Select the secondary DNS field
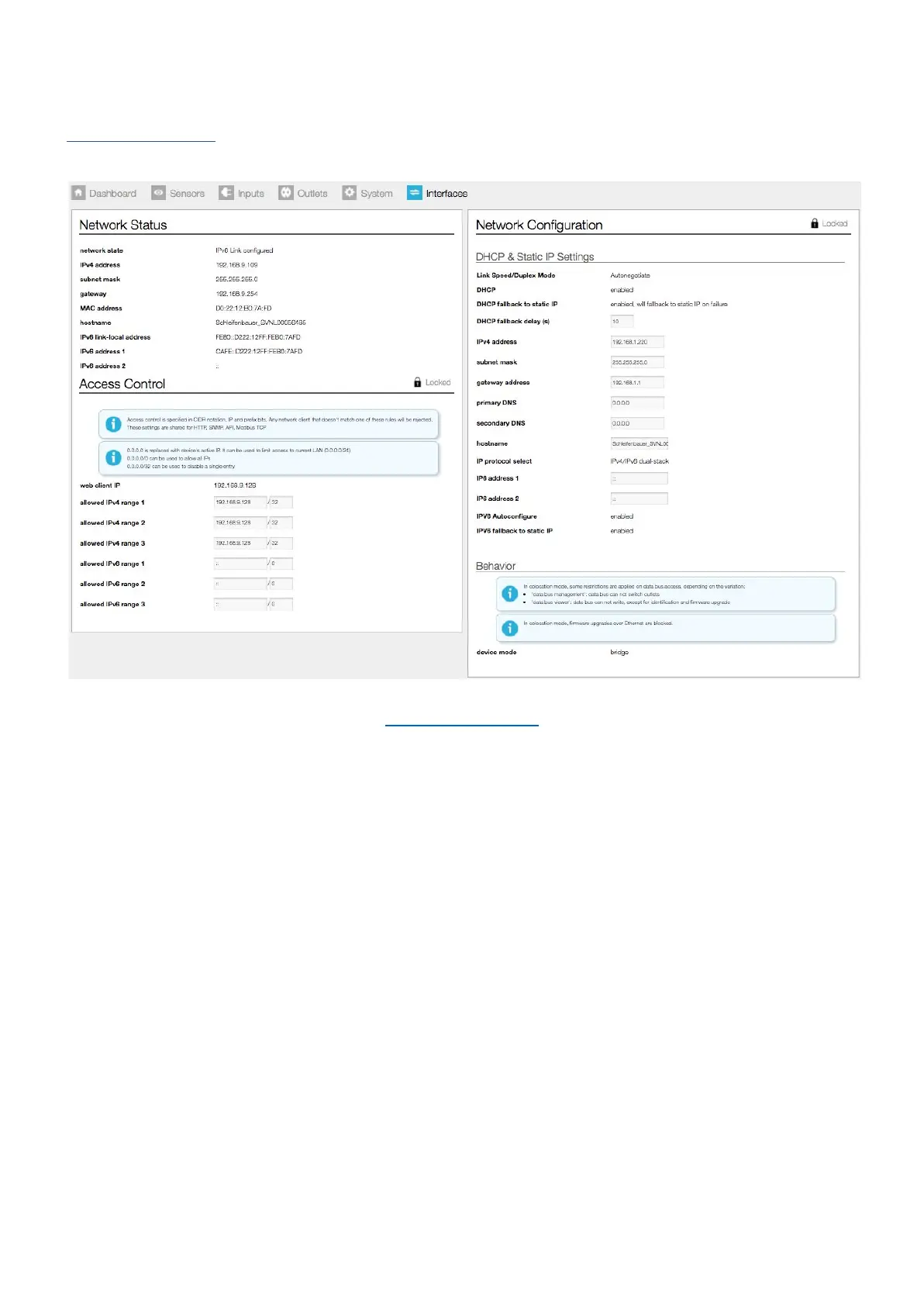The image size is (924, 1307). [x=637, y=423]
